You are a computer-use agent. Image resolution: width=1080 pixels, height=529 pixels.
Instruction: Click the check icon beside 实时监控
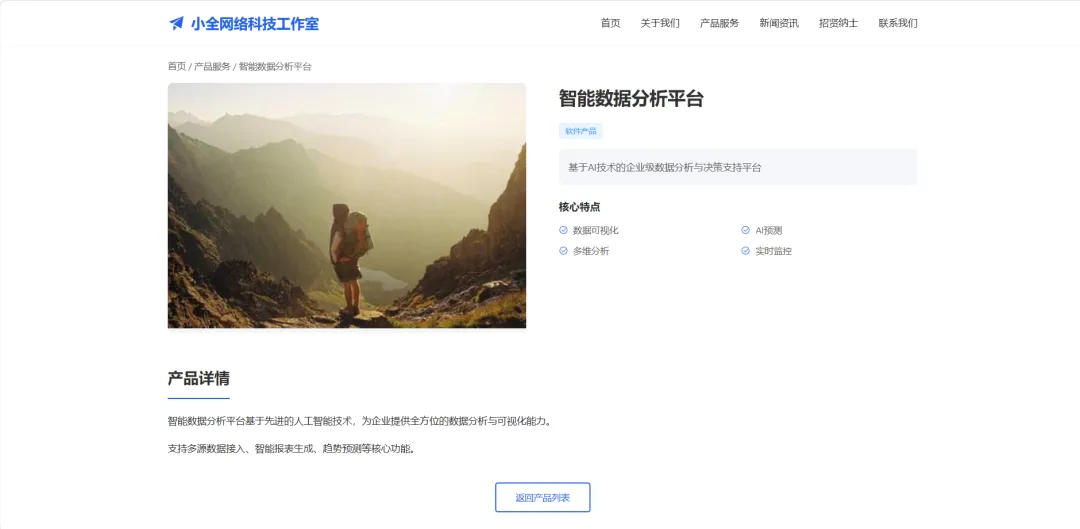tap(745, 251)
